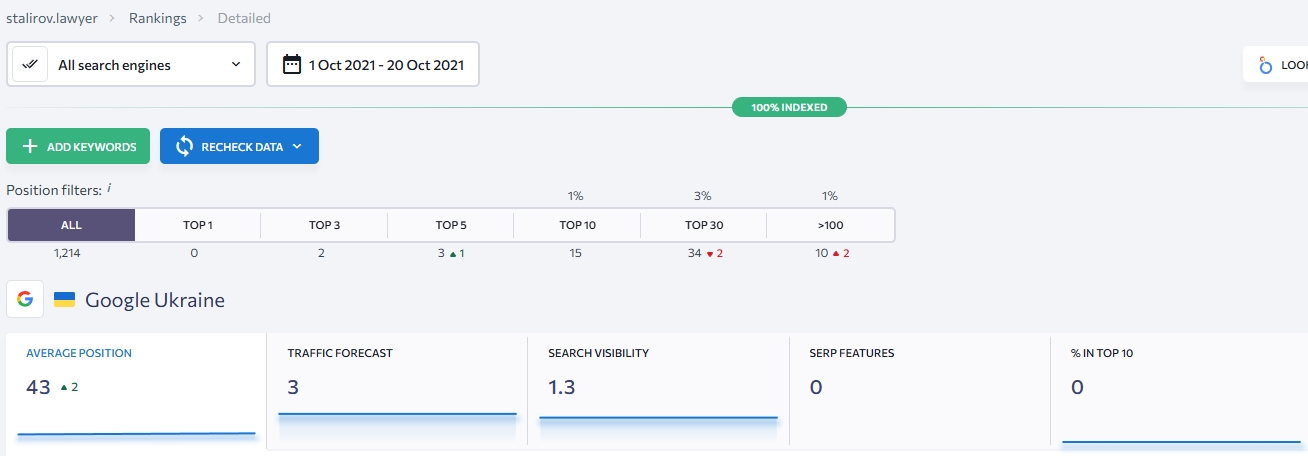Filter keywords by TOP 10
This screenshot has height=456, width=1308.
(x=576, y=225)
